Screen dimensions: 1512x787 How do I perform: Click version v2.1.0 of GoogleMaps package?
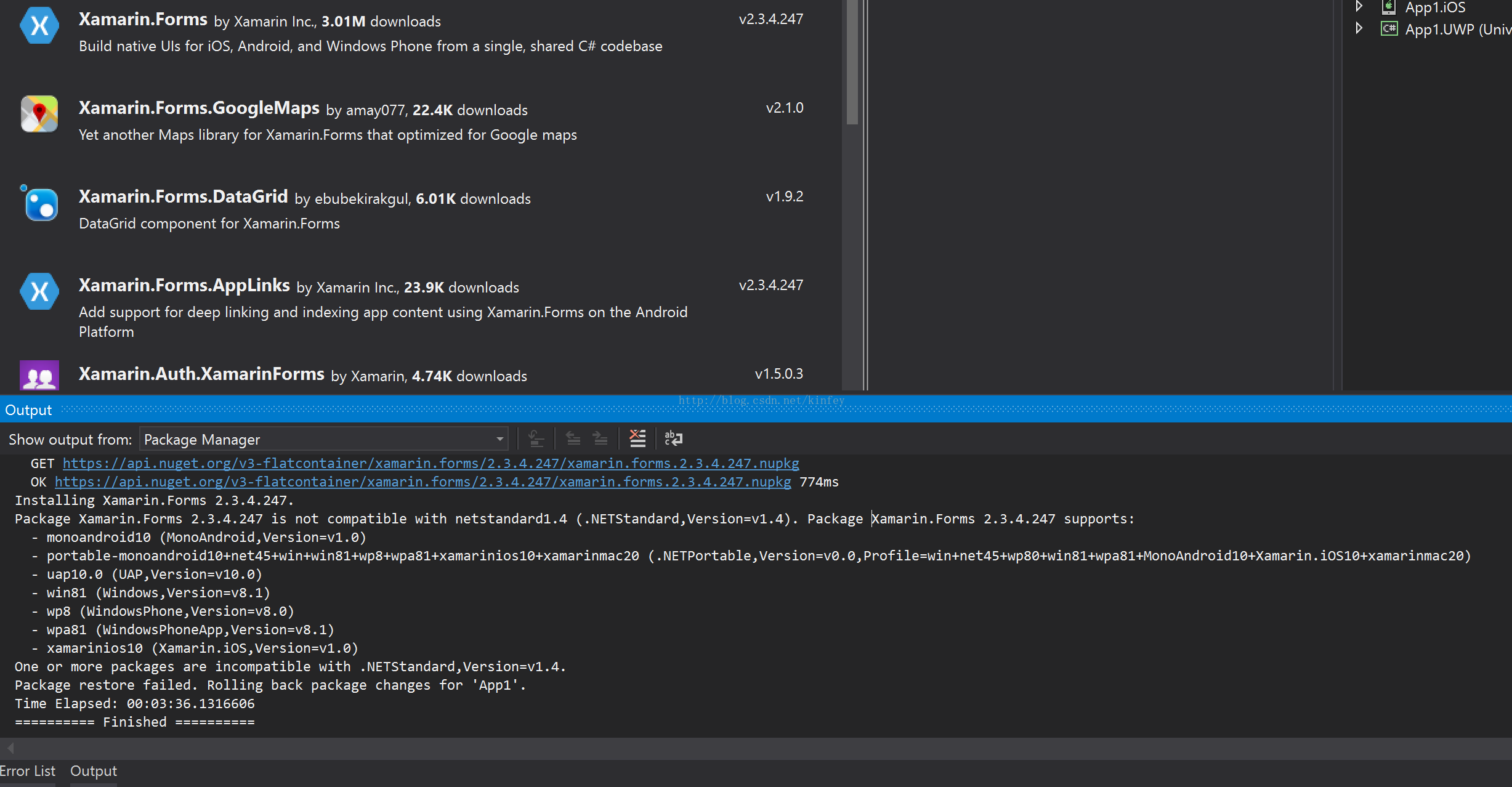(784, 108)
